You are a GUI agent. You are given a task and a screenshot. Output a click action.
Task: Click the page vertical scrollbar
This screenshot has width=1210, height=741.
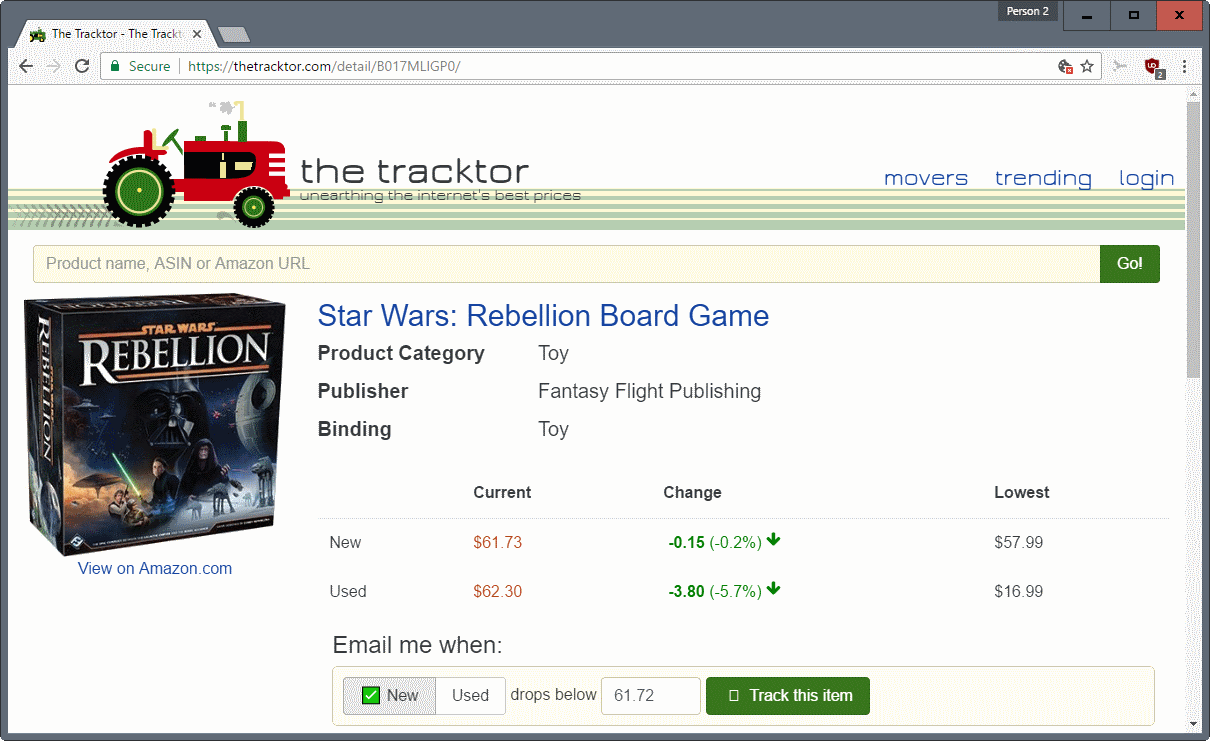pos(1193,240)
